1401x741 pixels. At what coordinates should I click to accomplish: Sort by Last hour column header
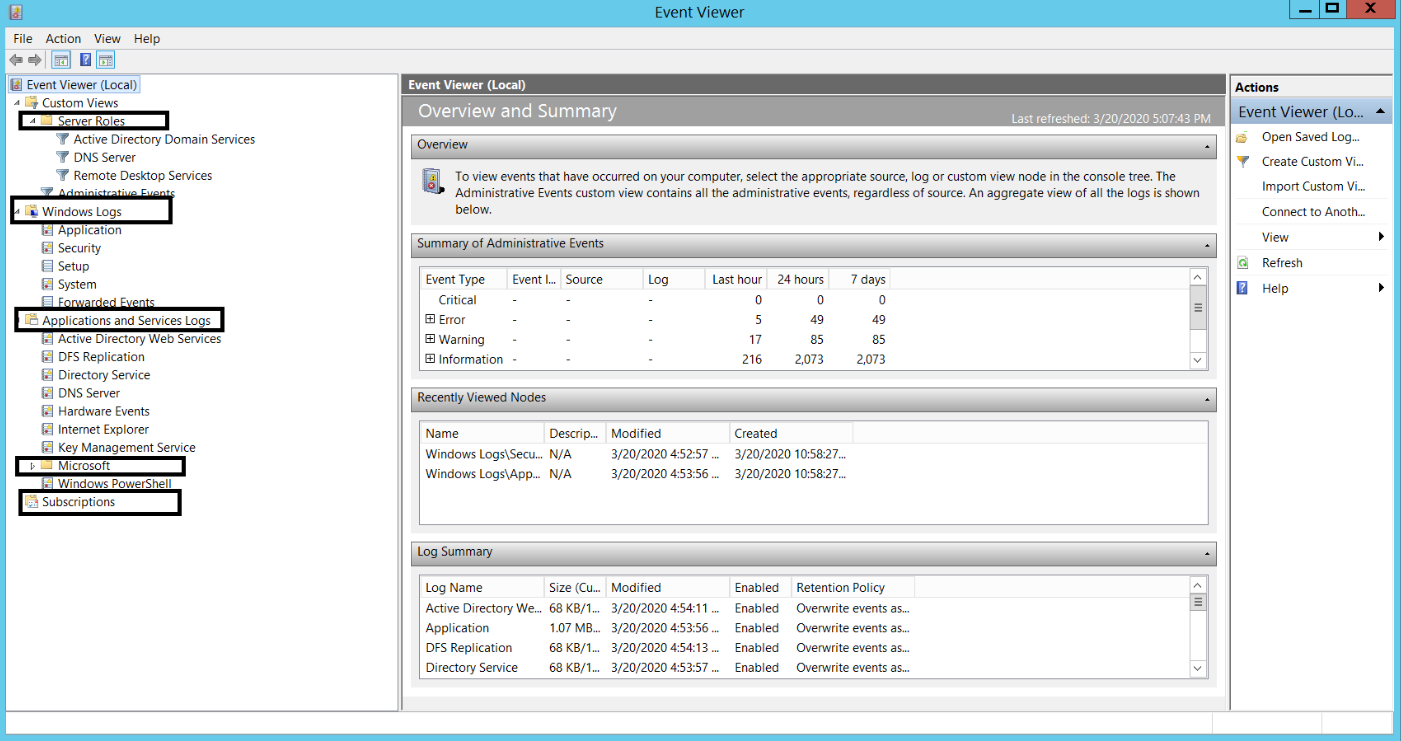coord(737,279)
